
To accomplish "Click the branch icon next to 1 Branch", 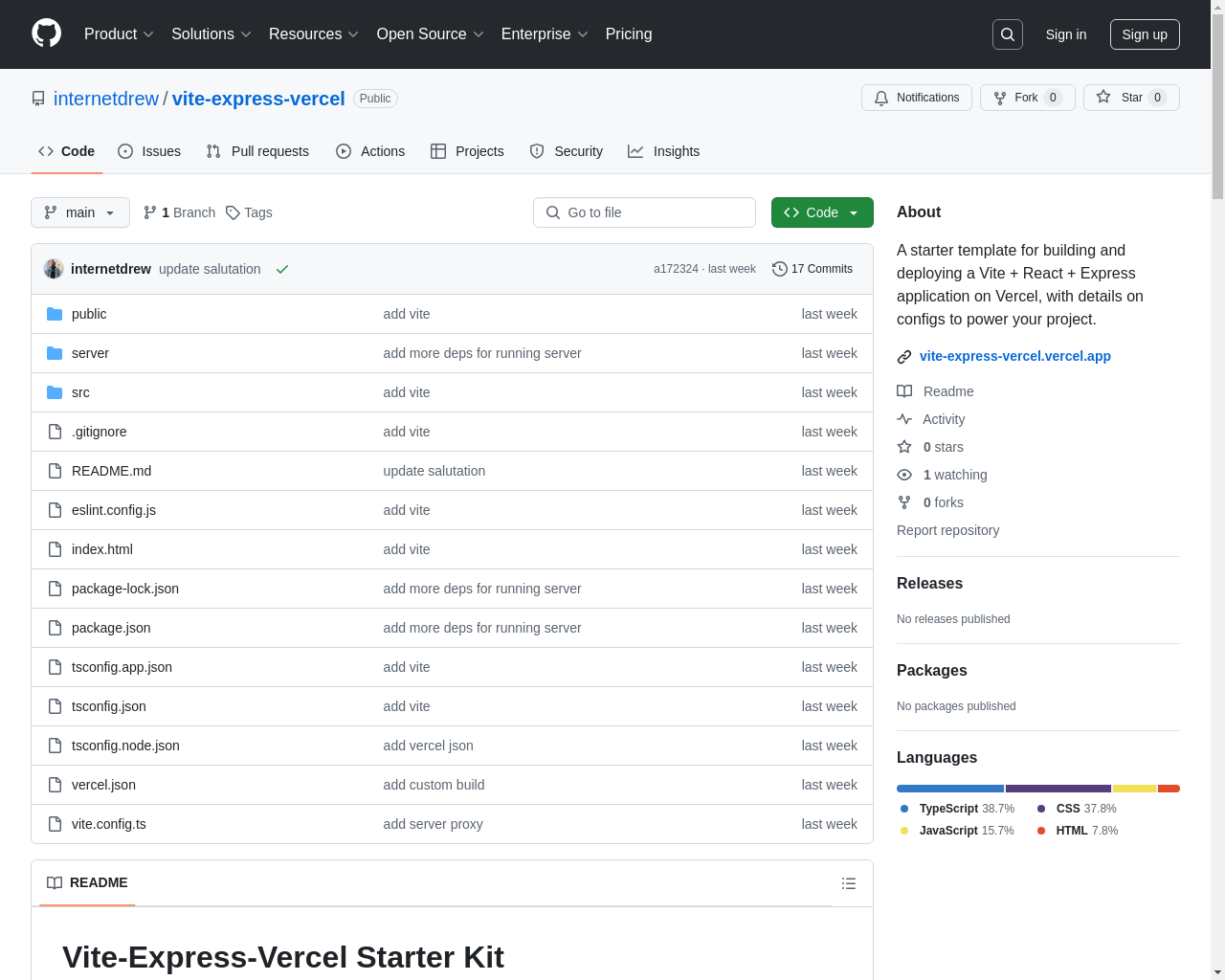I will pos(150,212).
